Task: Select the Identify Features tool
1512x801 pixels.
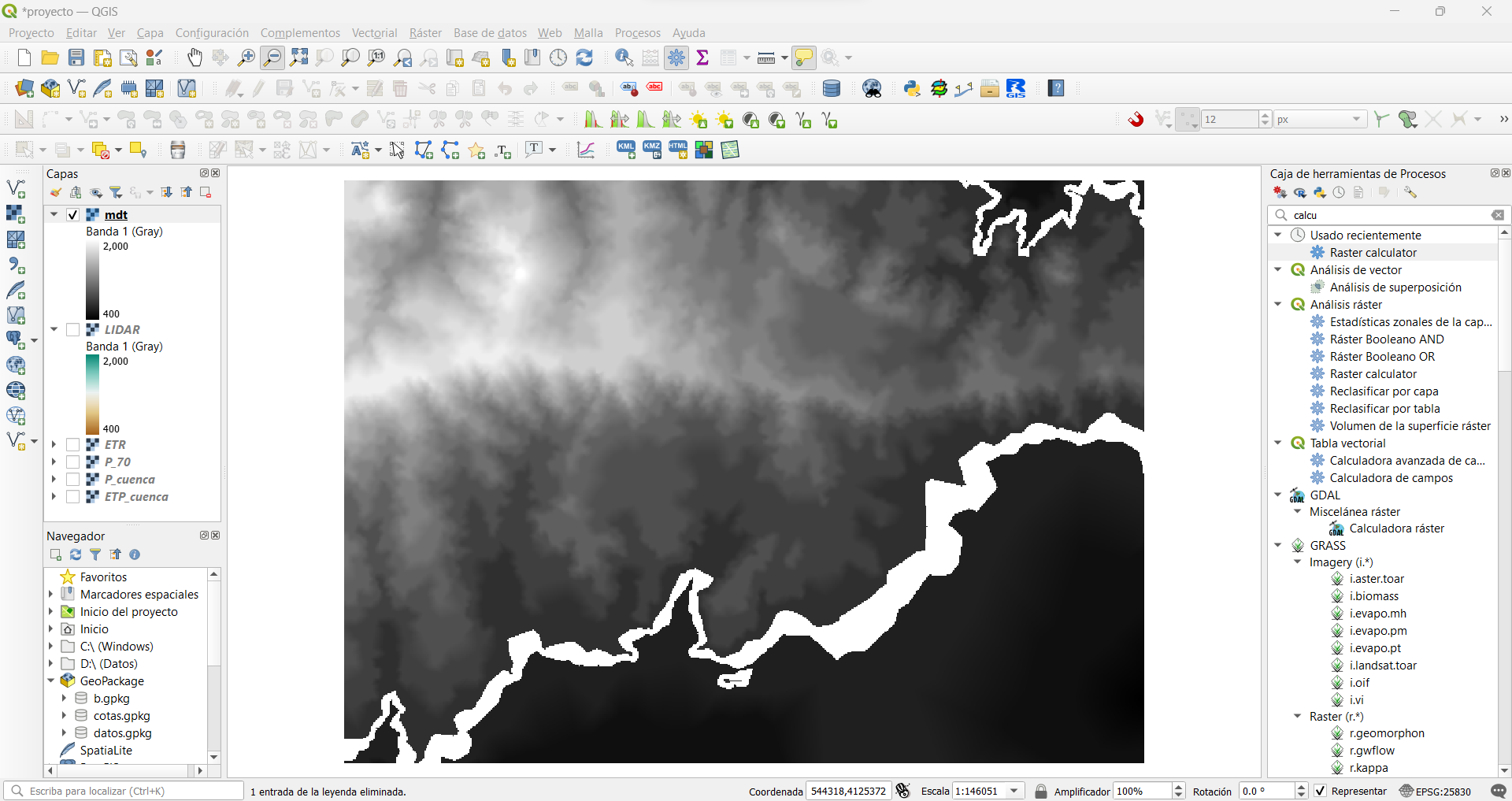Action: (x=624, y=57)
